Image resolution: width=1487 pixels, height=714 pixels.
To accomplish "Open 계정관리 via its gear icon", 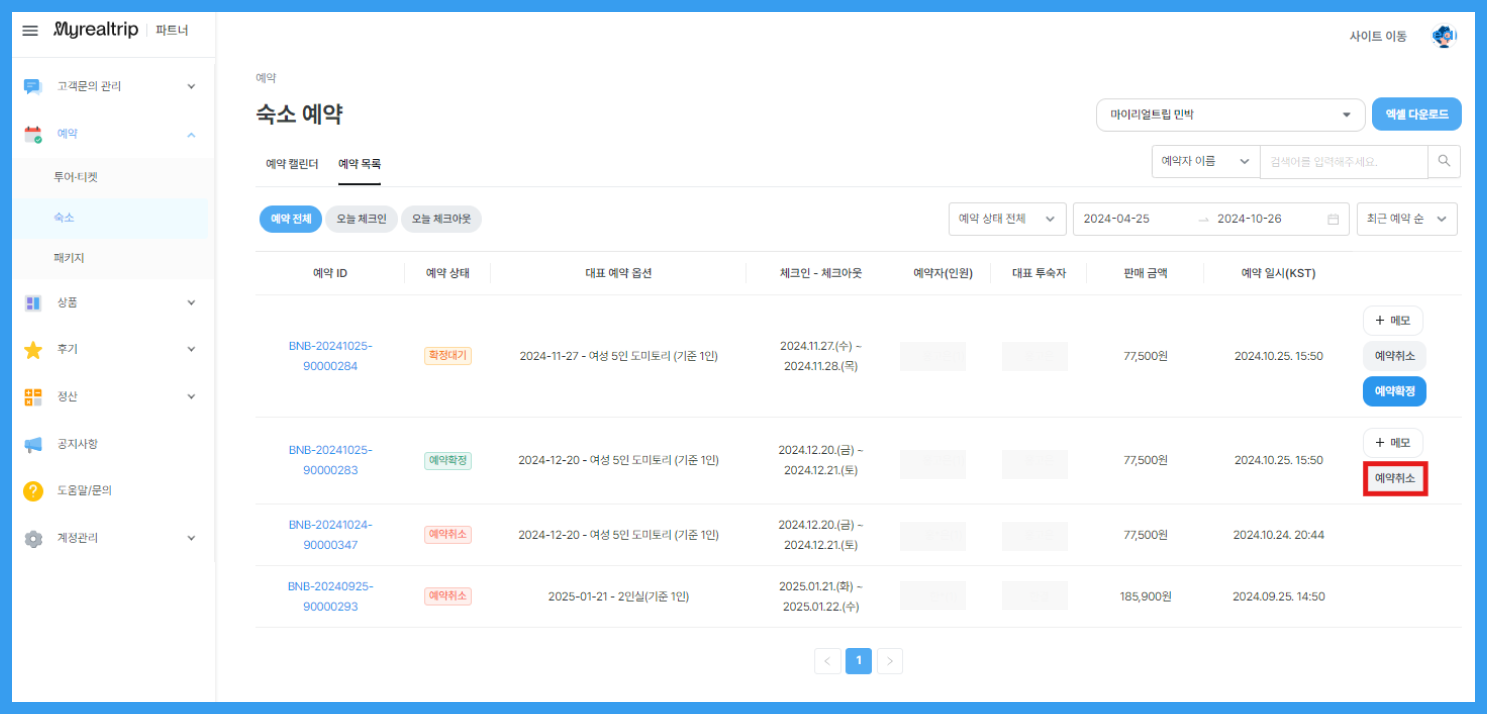I will (31, 537).
